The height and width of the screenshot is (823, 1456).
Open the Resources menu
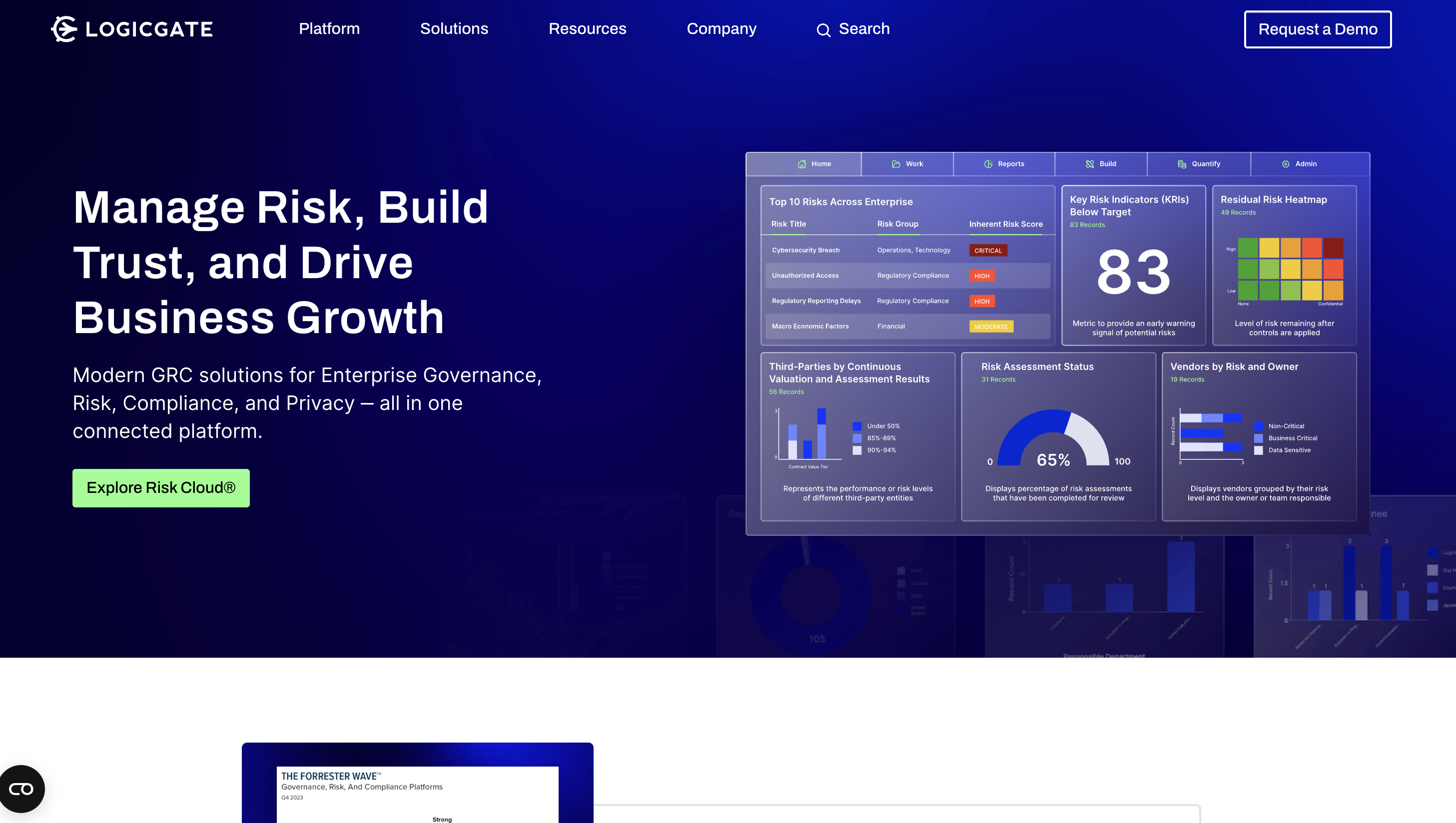[x=588, y=29]
